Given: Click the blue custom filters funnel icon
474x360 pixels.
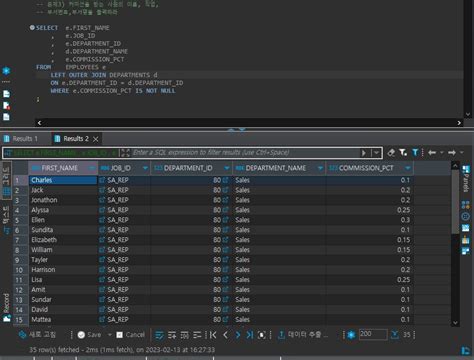Looking at the screenshot, I should click(415, 153).
